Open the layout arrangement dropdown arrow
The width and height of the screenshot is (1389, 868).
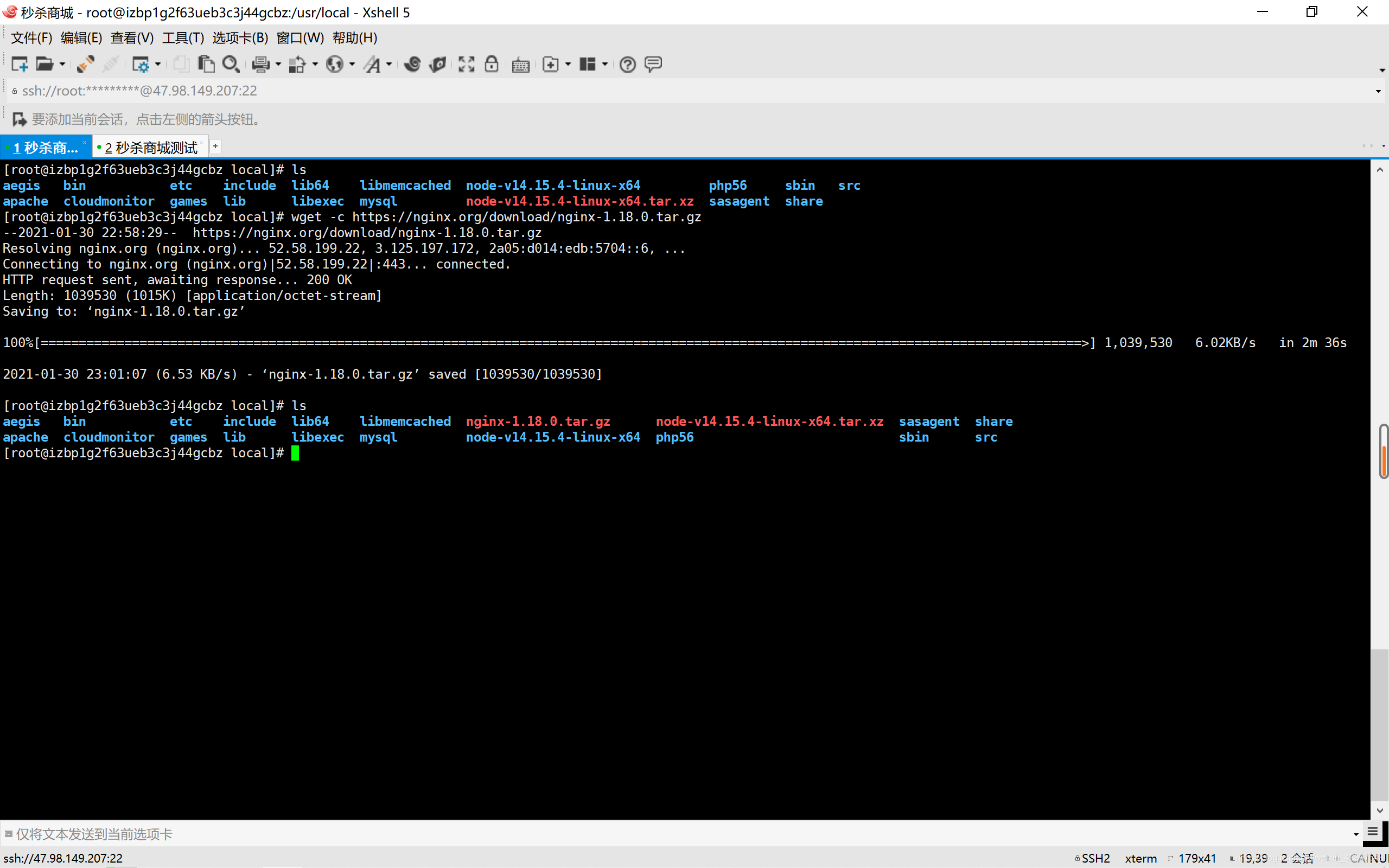(x=605, y=65)
